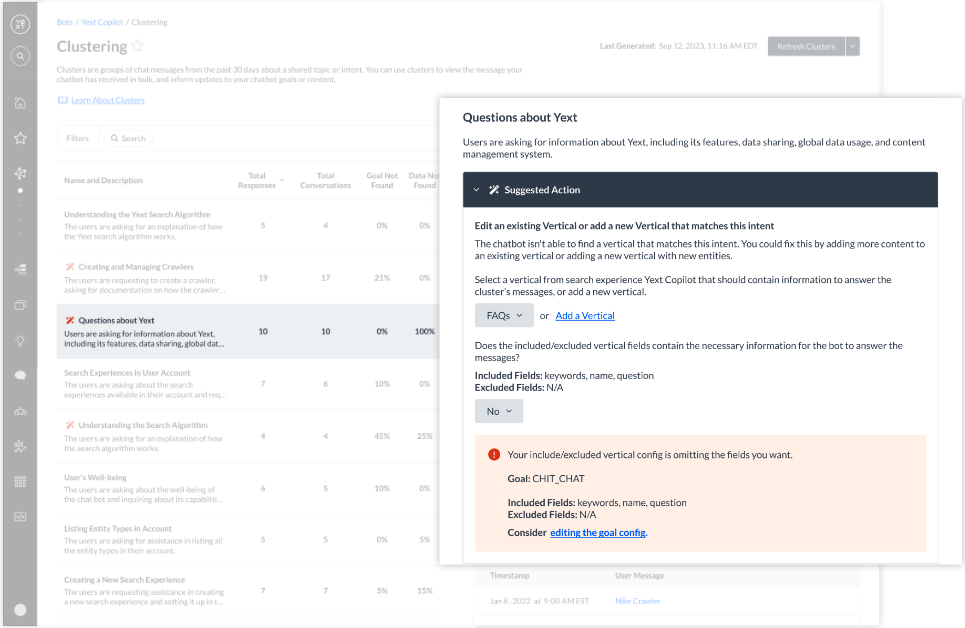Click the Filters button

[78, 138]
